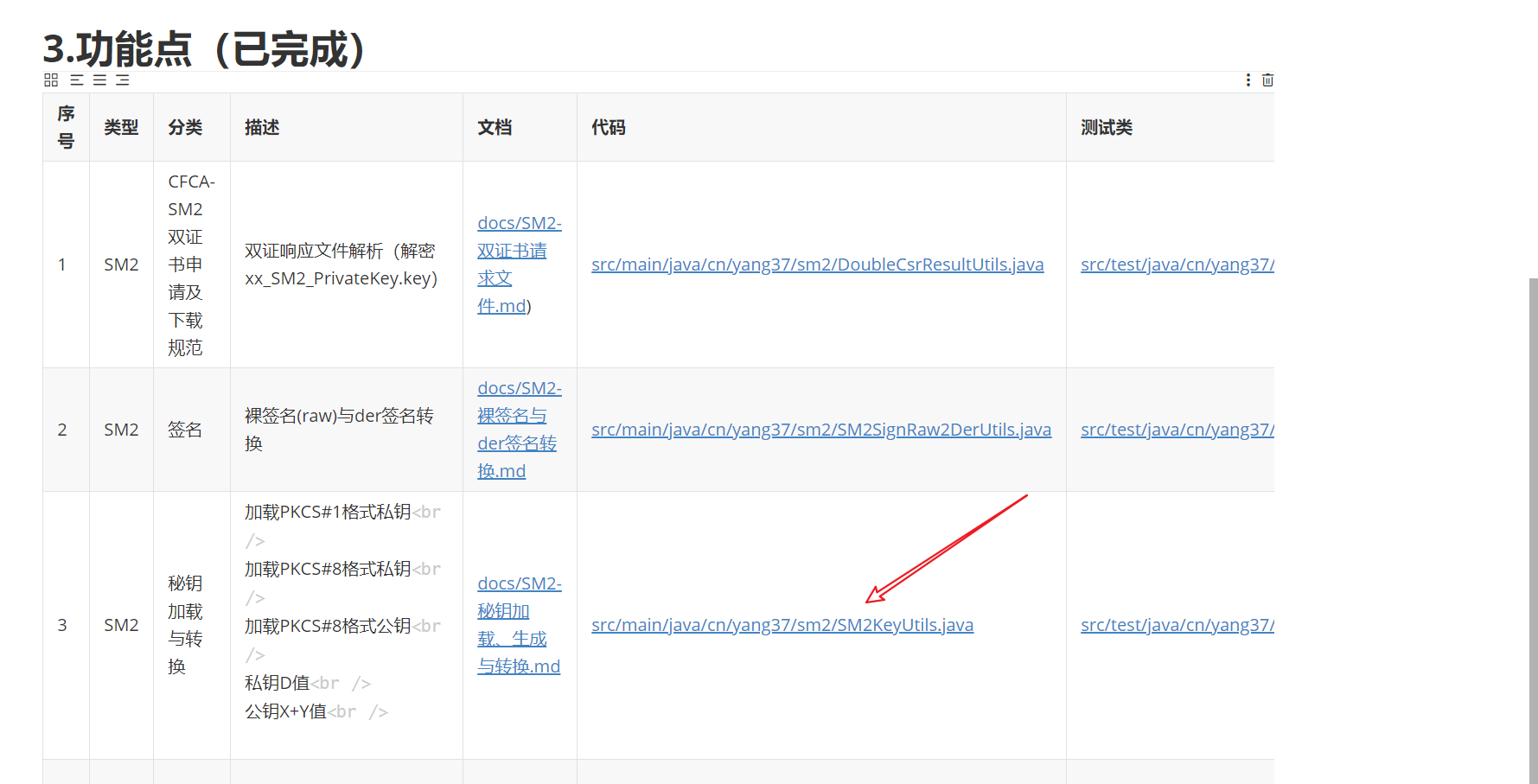Delete the table with trash icon
Screen dimensions: 1538x784
click(1267, 80)
